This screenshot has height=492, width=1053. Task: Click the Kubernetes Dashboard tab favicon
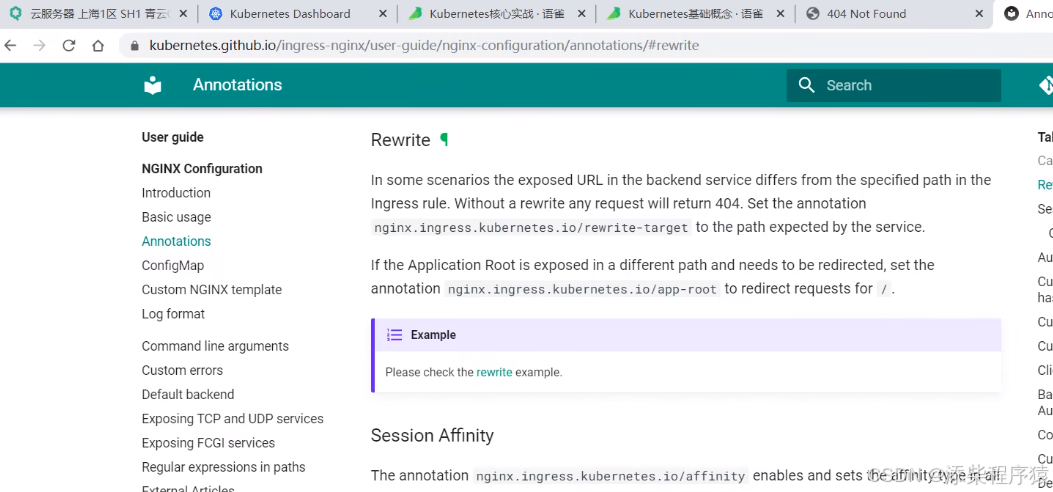click(x=216, y=13)
